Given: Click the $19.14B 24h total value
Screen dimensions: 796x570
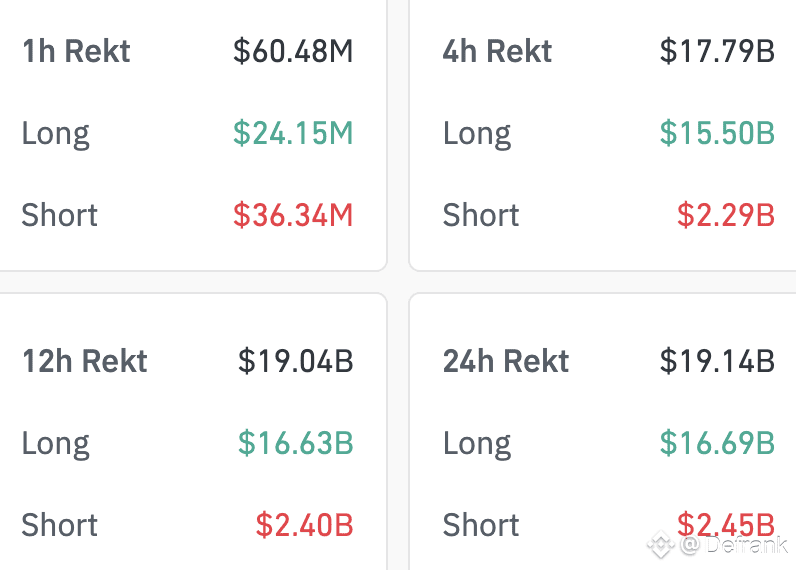Looking at the screenshot, I should [717, 361].
